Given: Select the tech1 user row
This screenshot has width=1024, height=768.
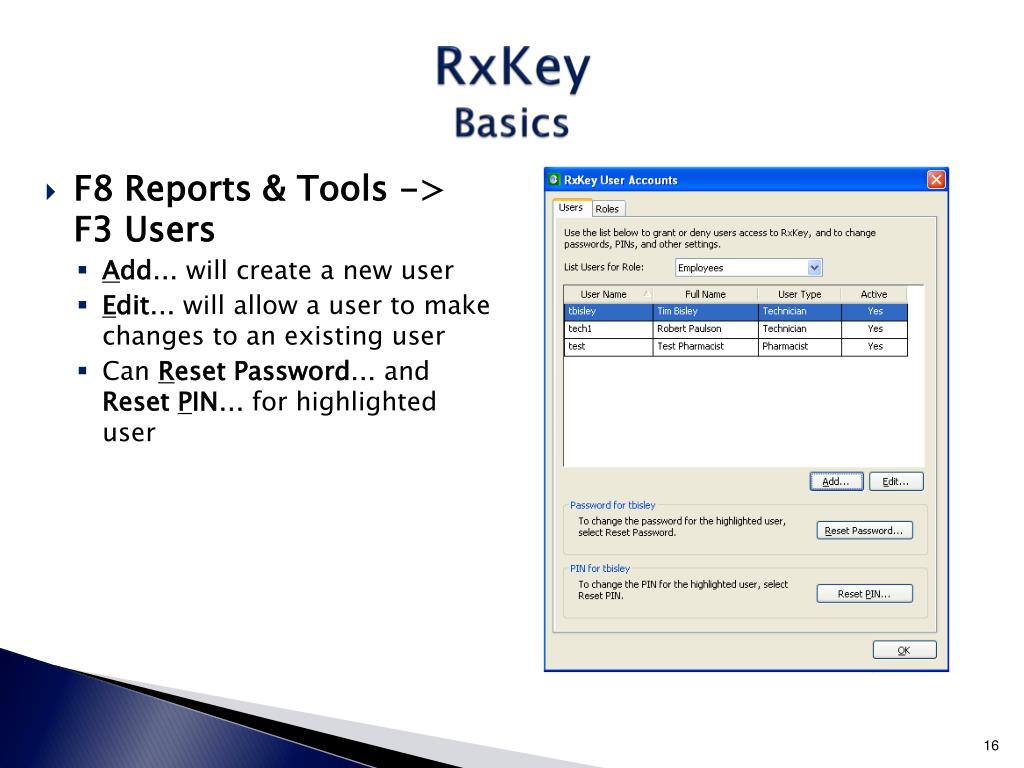Looking at the screenshot, I should (x=735, y=329).
